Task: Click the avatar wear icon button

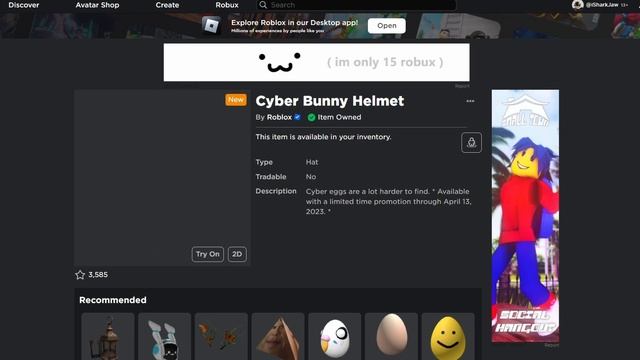Action: click(471, 142)
